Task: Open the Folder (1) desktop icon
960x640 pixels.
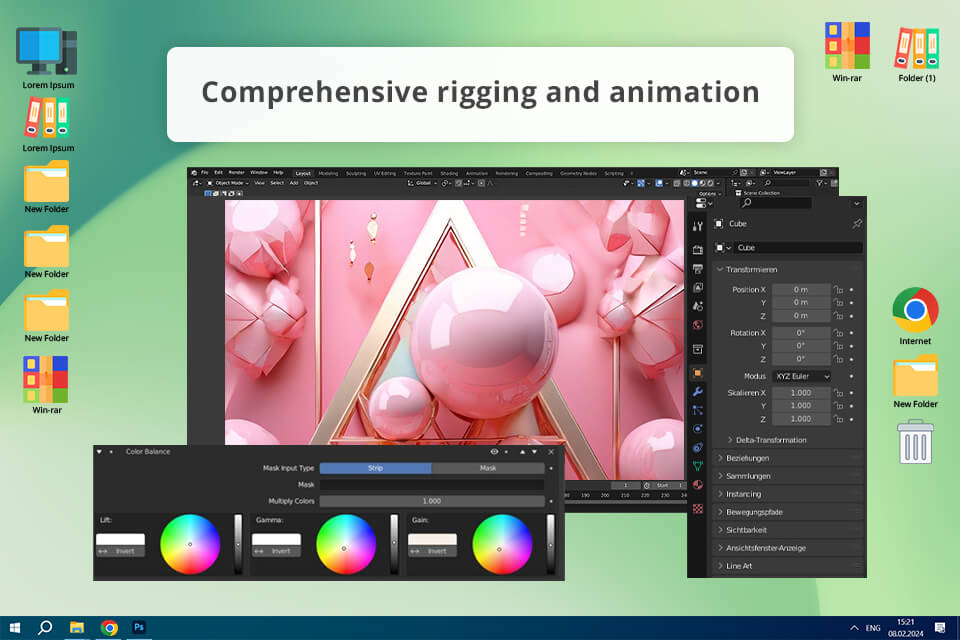Action: click(x=917, y=54)
